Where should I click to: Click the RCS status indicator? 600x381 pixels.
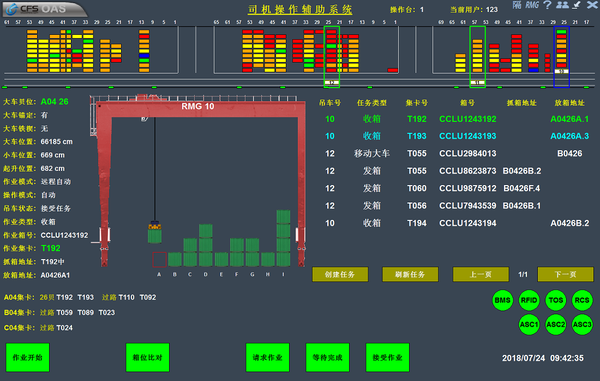coord(582,300)
